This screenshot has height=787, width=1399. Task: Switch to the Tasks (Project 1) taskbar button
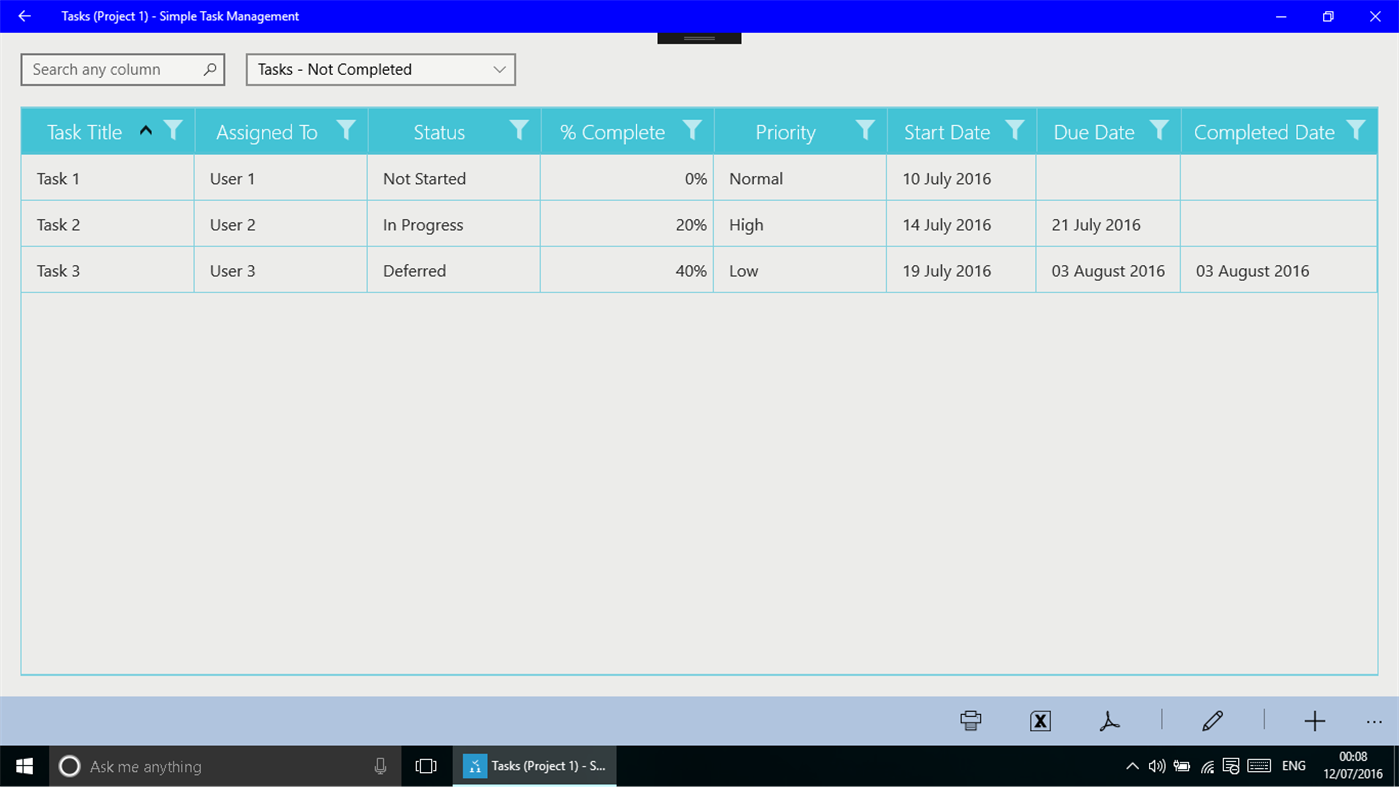(x=535, y=765)
